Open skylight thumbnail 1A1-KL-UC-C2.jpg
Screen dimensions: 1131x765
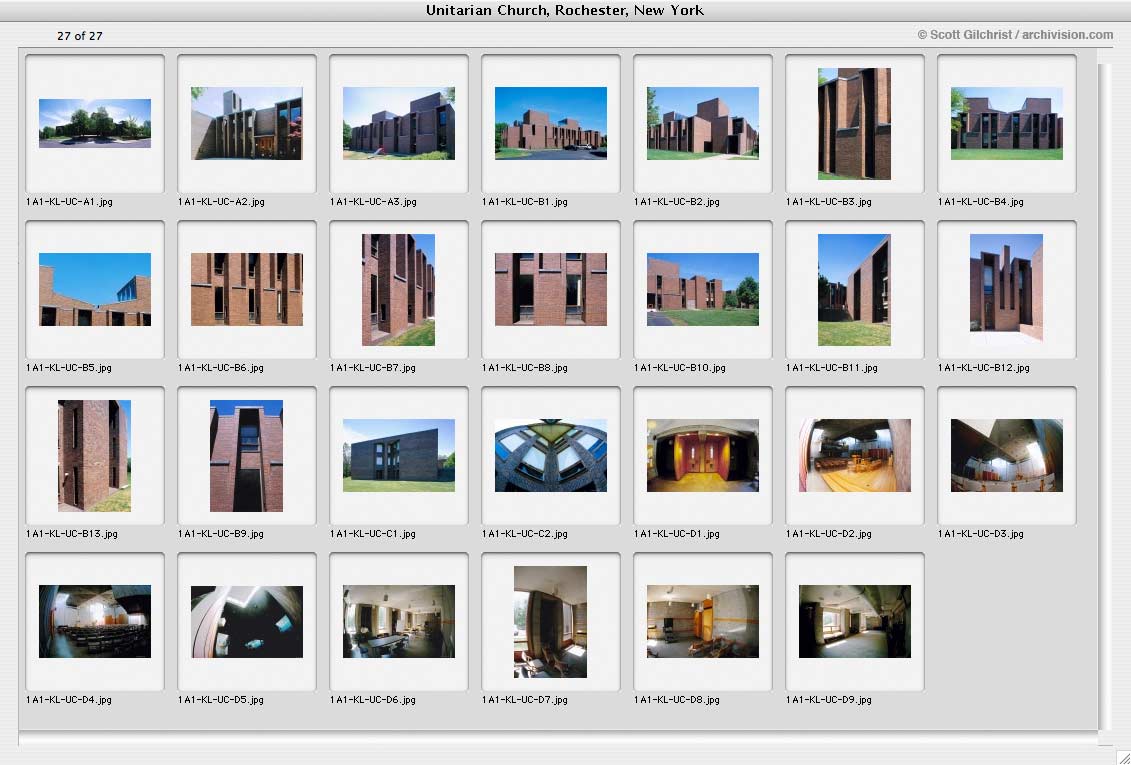tap(551, 456)
